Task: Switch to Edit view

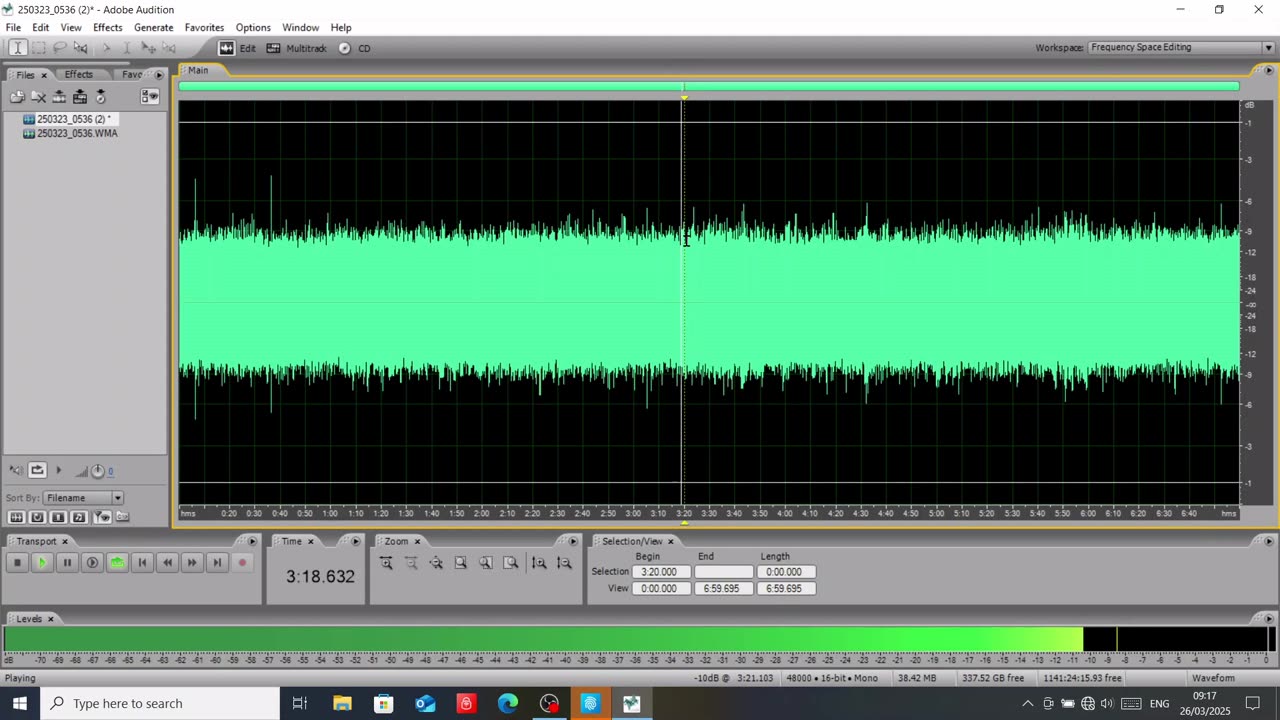Action: pos(237,48)
